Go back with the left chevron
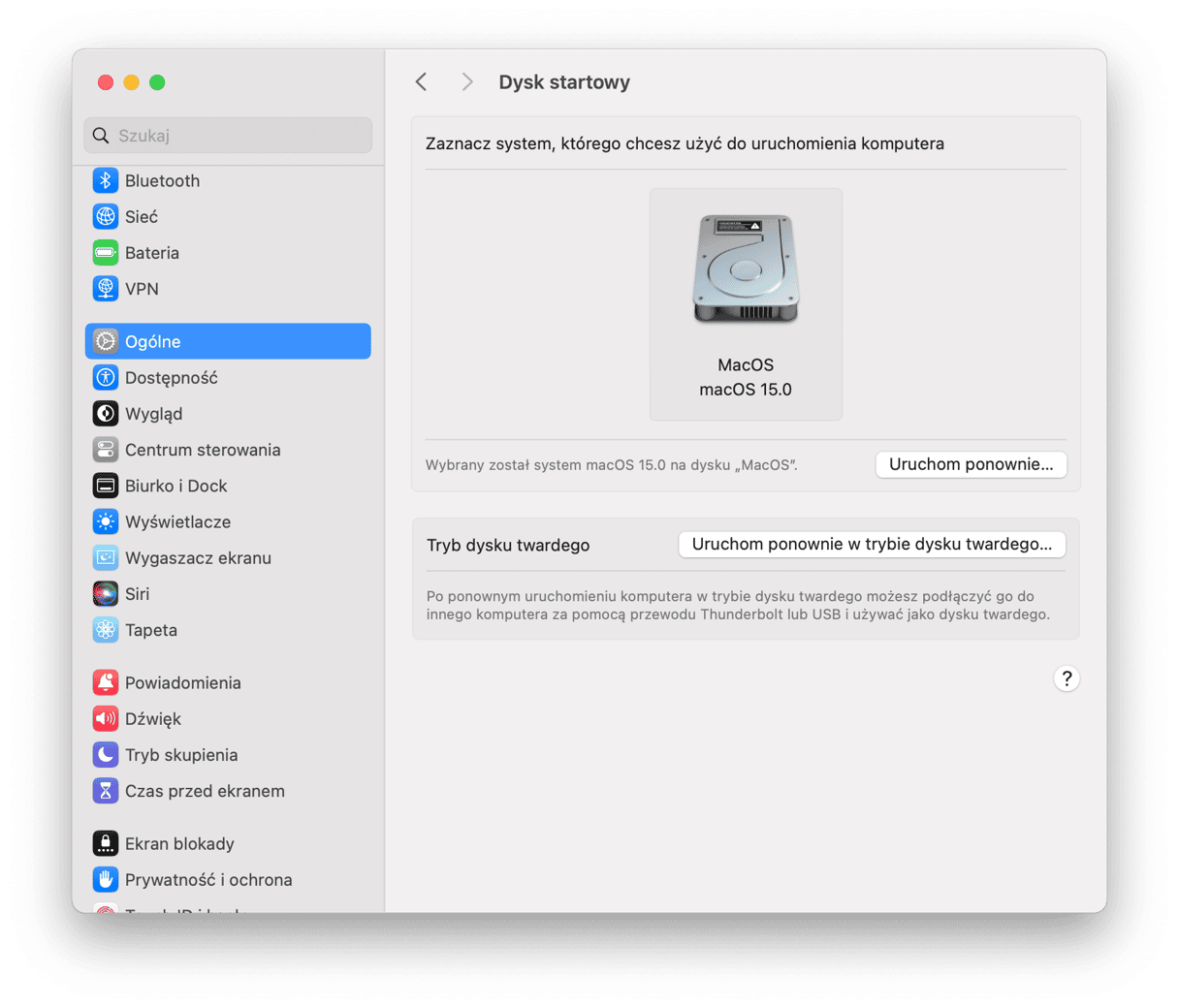This screenshot has height=1008, width=1179. [x=421, y=82]
